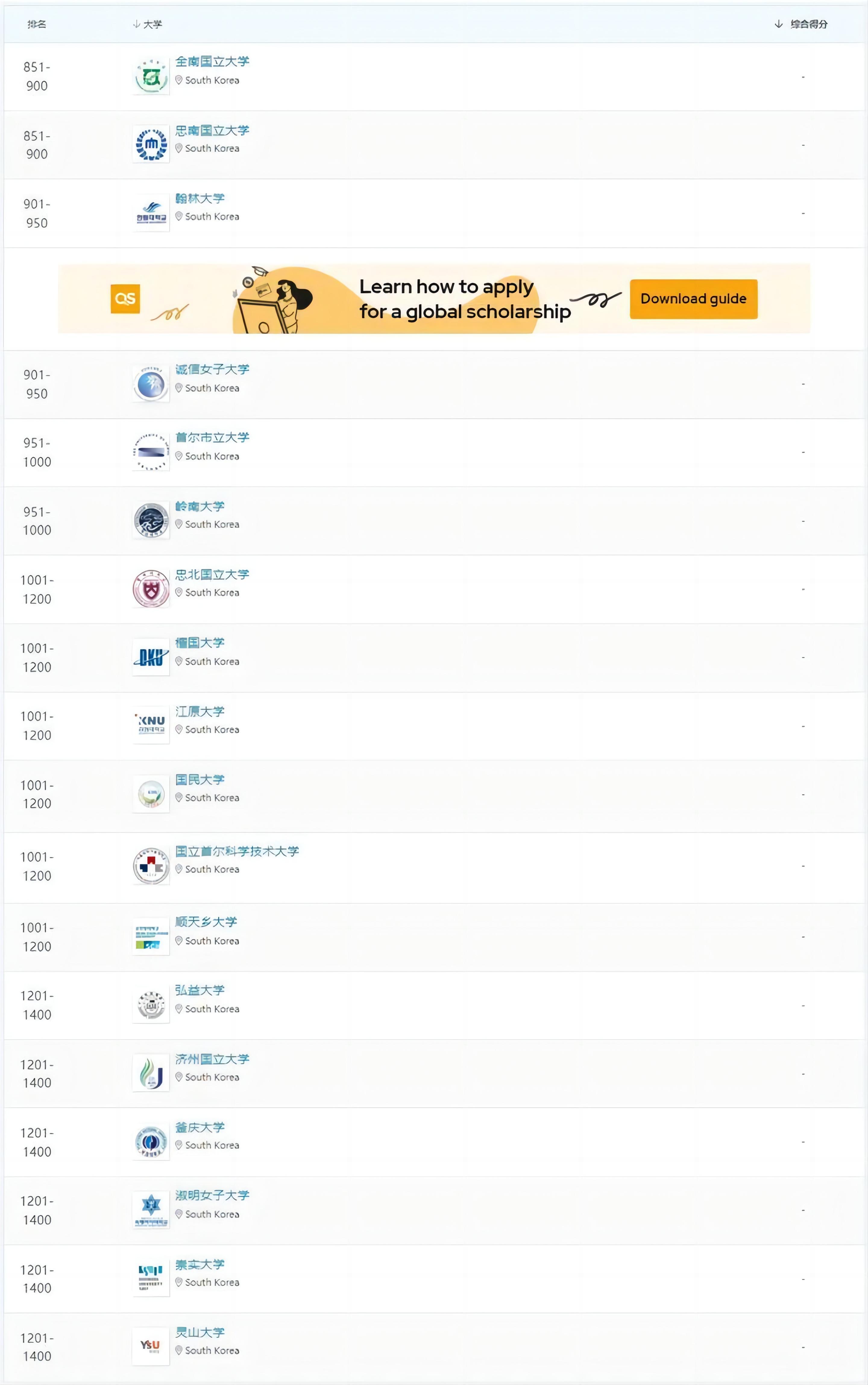Click the 全南国立大学 university logo
Screen dimensions: 868x1385
click(150, 76)
